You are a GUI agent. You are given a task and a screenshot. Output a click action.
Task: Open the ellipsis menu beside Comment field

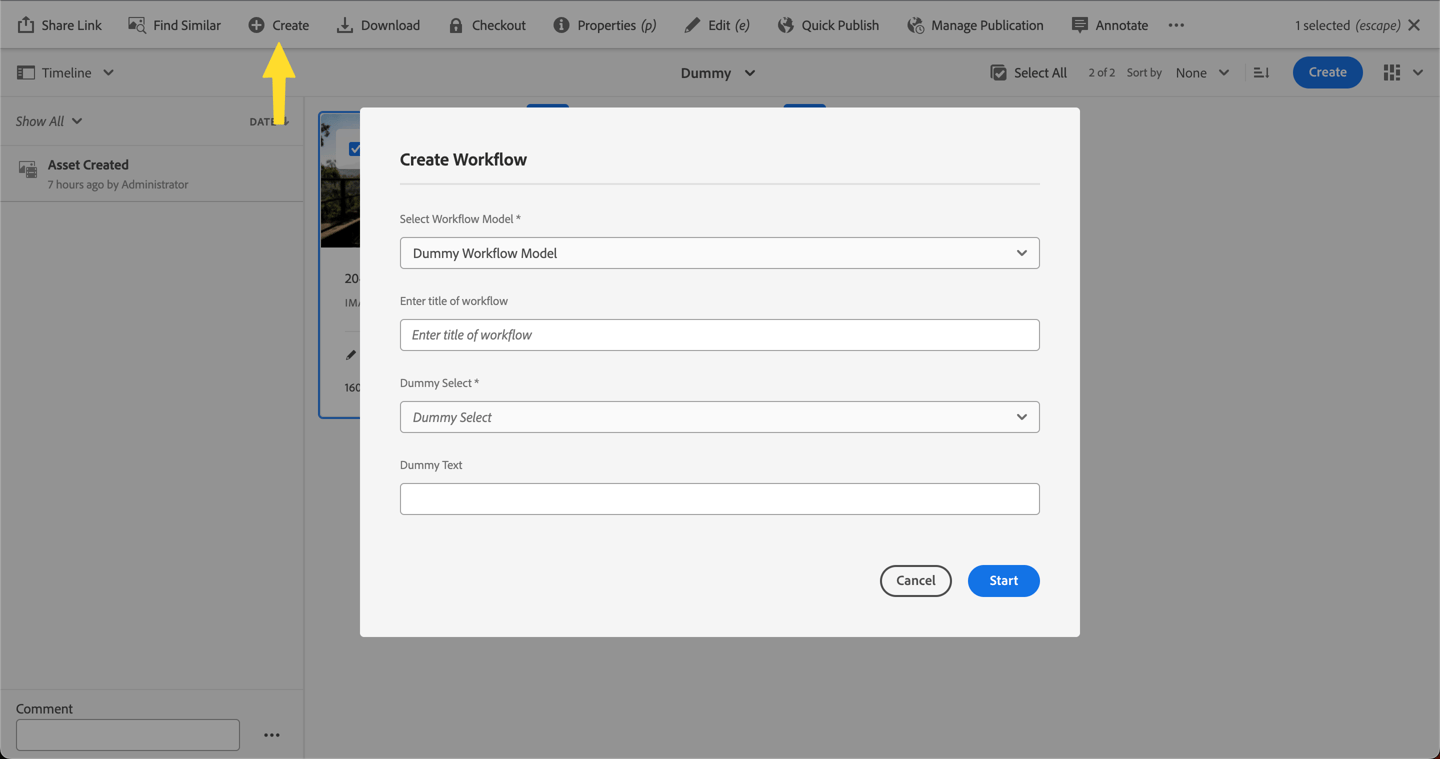[272, 735]
